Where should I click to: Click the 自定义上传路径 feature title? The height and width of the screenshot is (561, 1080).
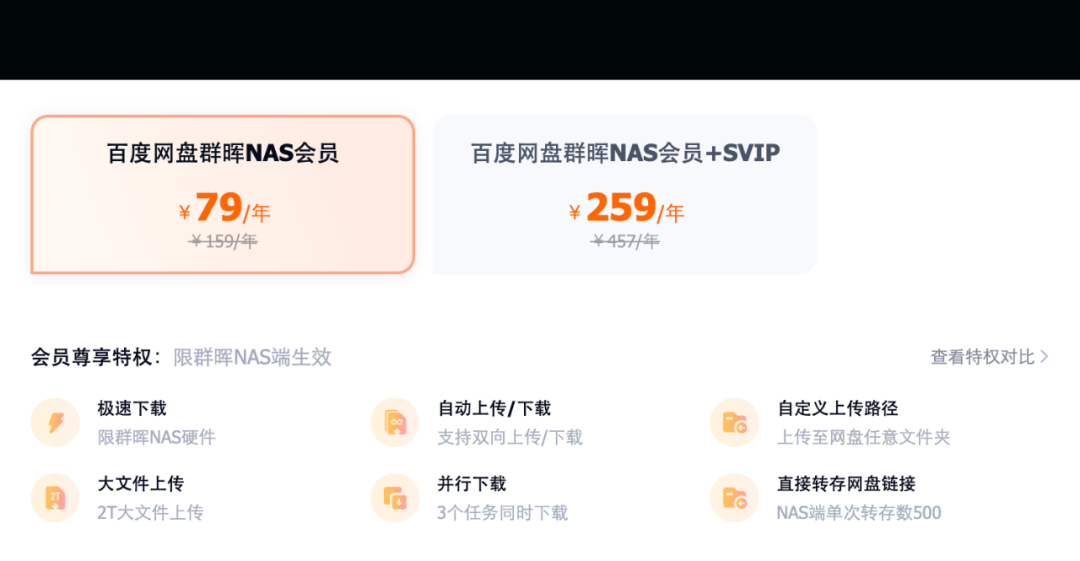point(837,408)
